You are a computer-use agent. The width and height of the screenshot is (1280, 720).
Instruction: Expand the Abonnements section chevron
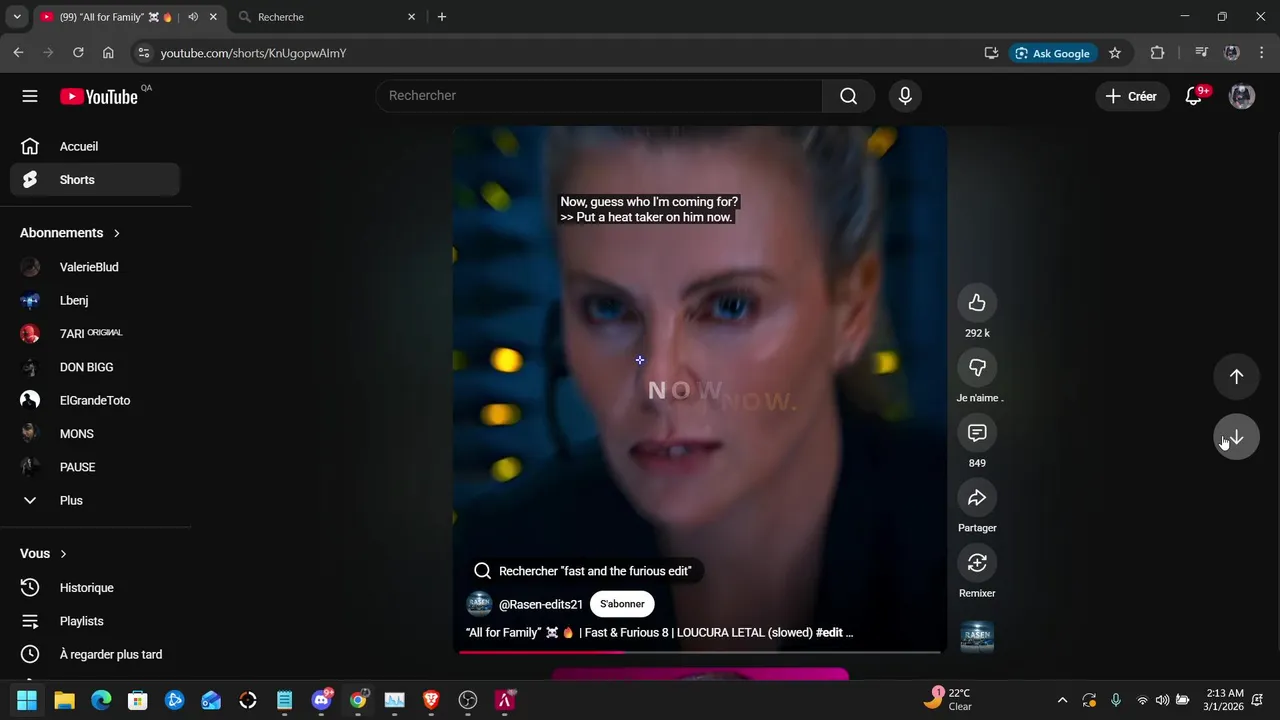tap(117, 233)
